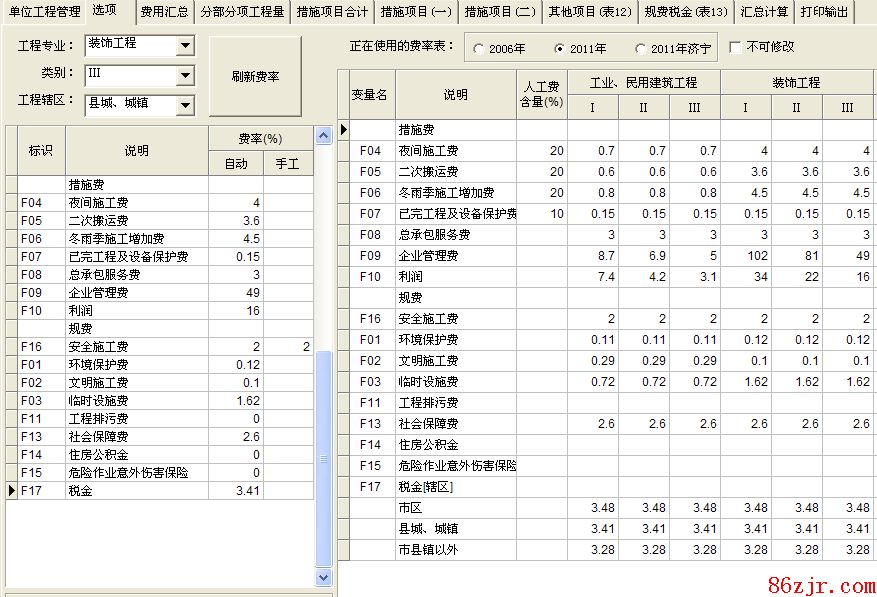
Task: Click the 刷新费率 button
Action: point(254,76)
